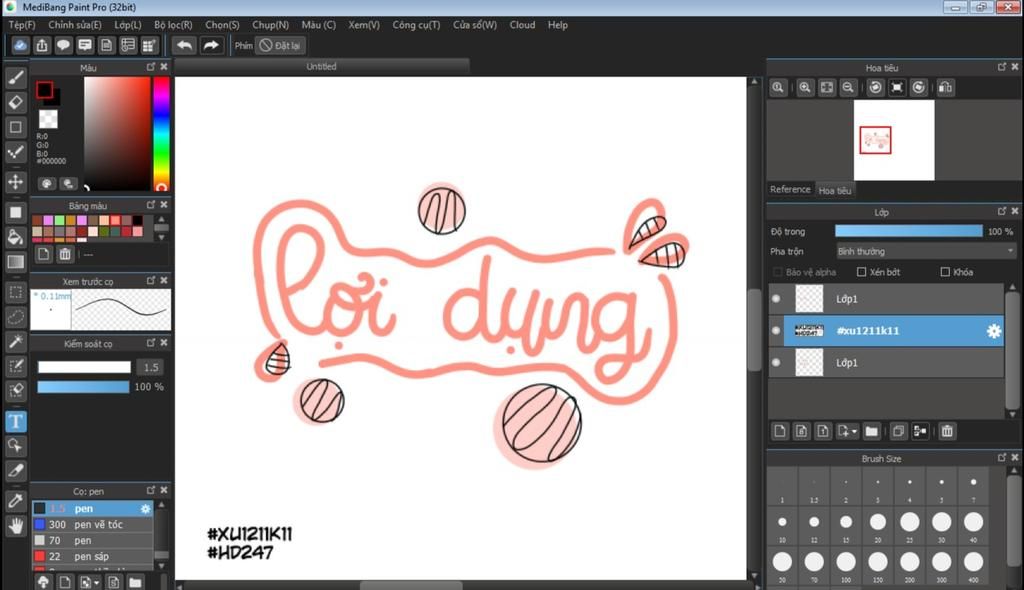Zoom in using the navigator plus magnifier
This screenshot has width=1024, height=590.
point(805,88)
